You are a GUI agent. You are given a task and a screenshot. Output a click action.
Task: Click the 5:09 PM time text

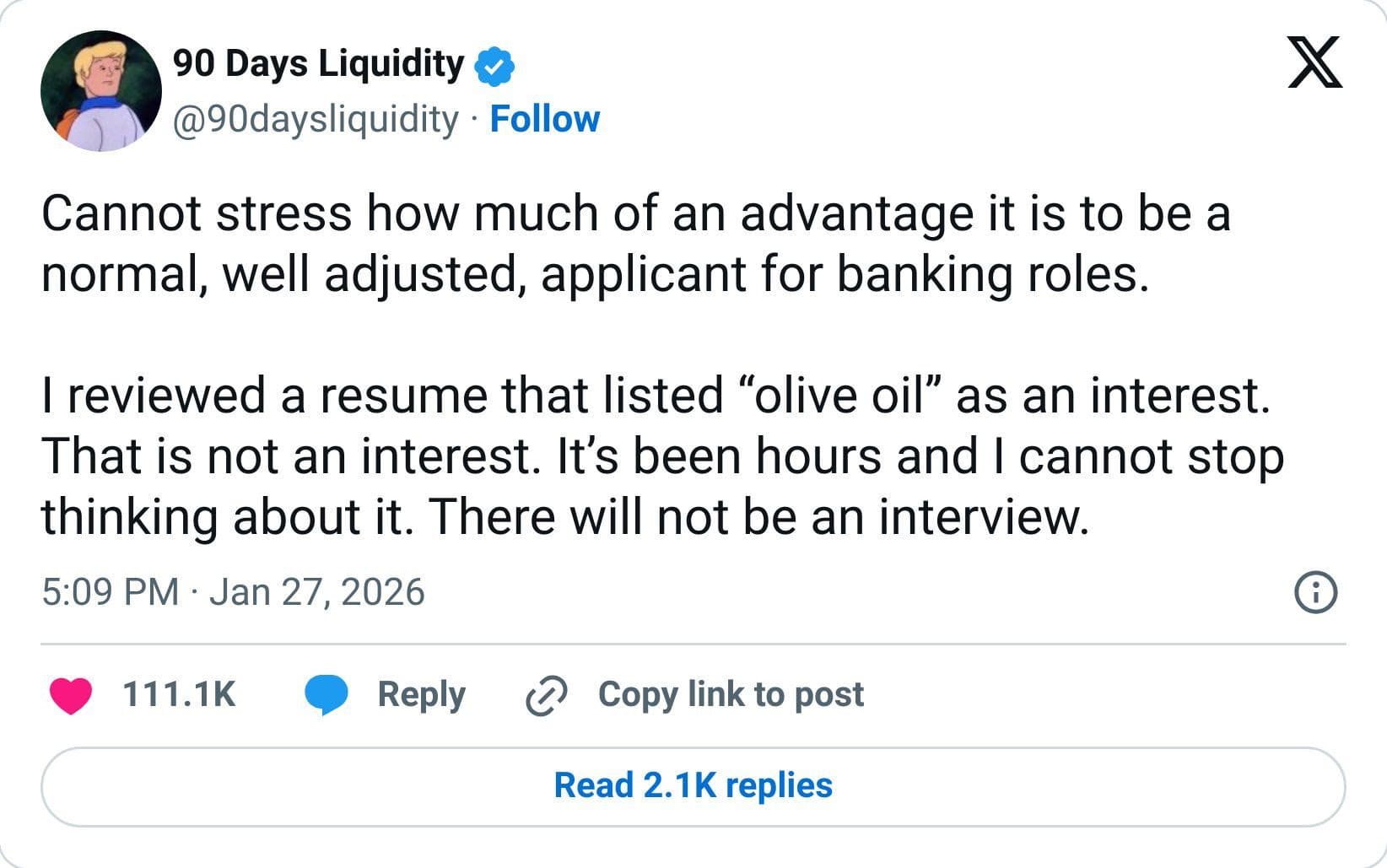(110, 592)
